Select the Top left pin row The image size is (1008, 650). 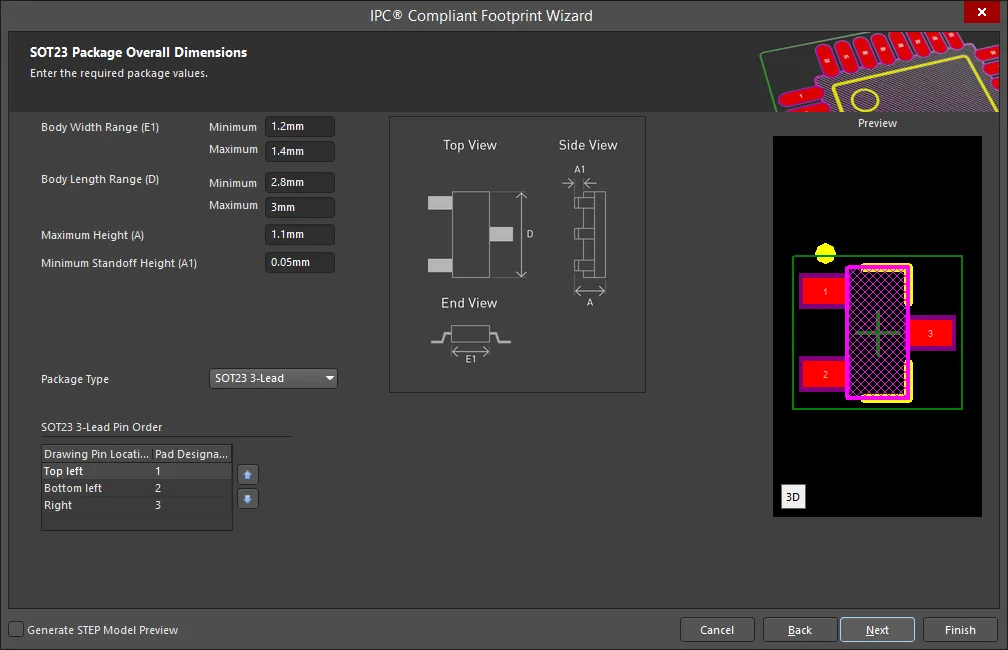[x=136, y=471]
